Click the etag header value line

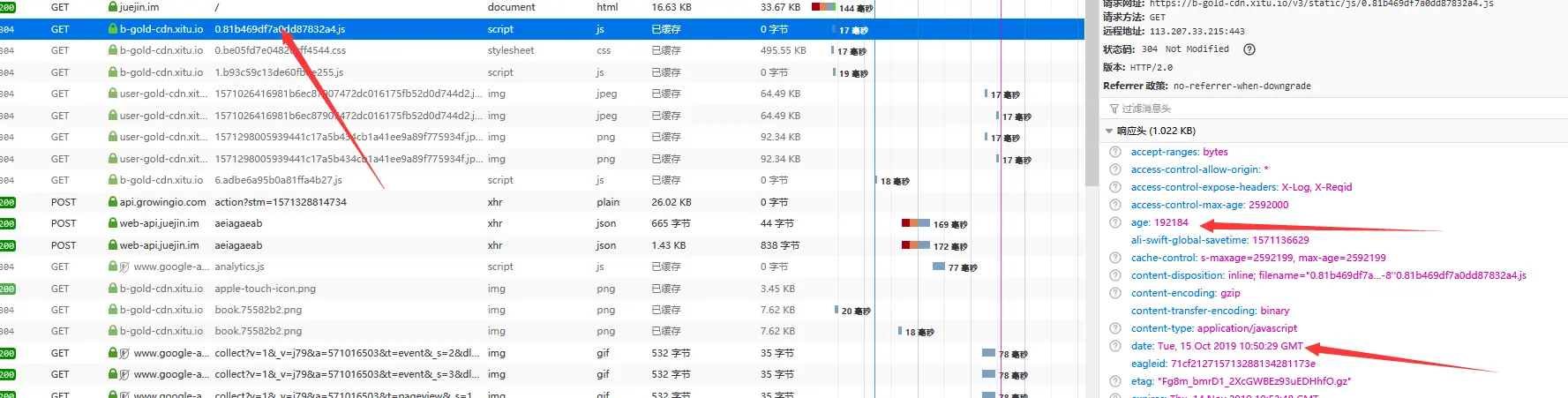coord(1241,381)
